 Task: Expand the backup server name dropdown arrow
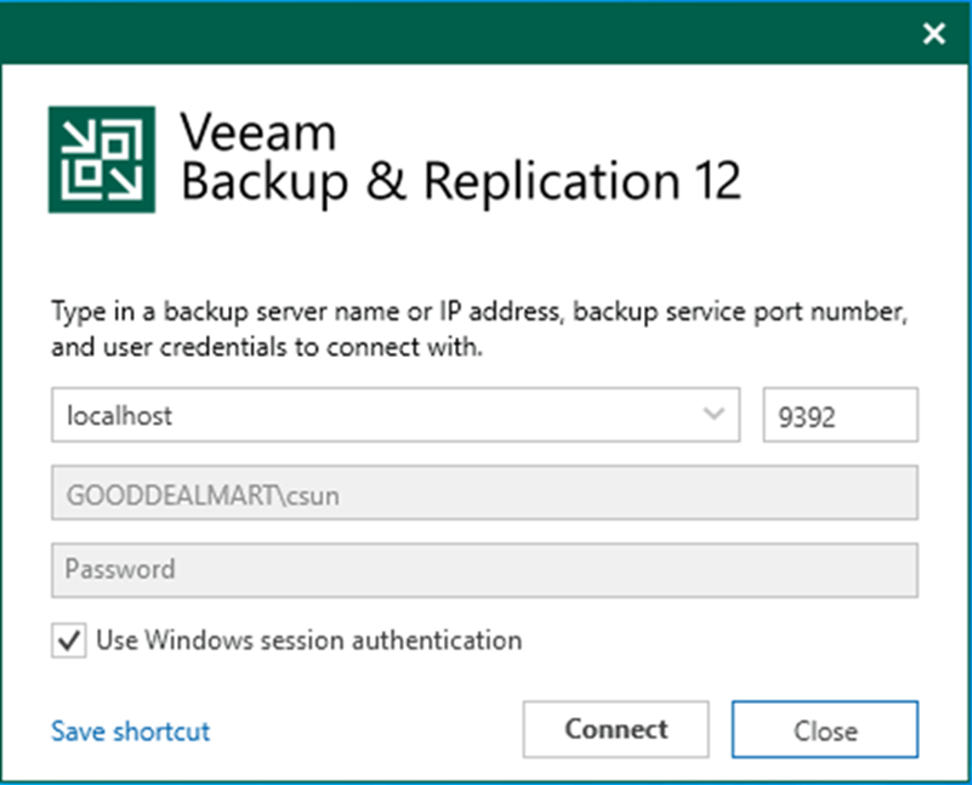click(x=714, y=415)
